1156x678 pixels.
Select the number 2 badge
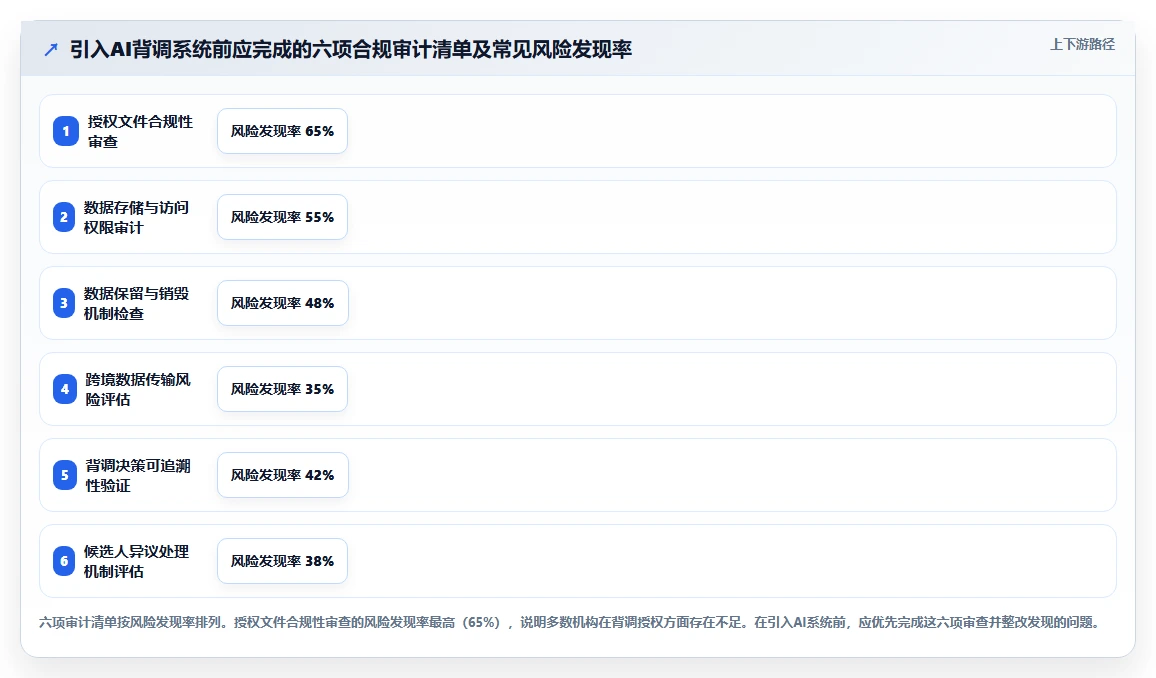[x=64, y=217]
